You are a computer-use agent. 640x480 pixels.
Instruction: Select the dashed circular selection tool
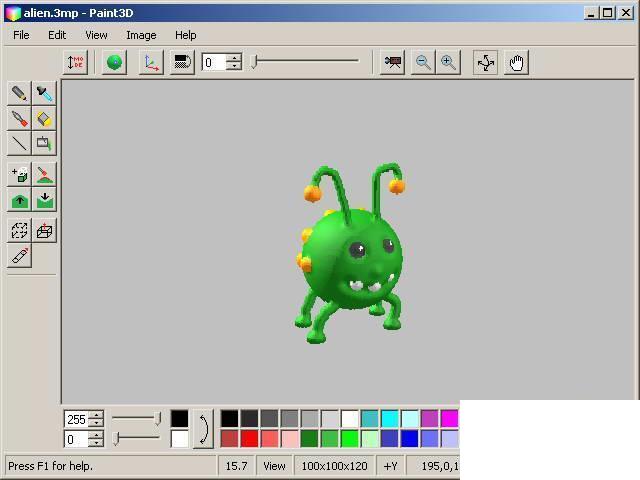click(19, 231)
